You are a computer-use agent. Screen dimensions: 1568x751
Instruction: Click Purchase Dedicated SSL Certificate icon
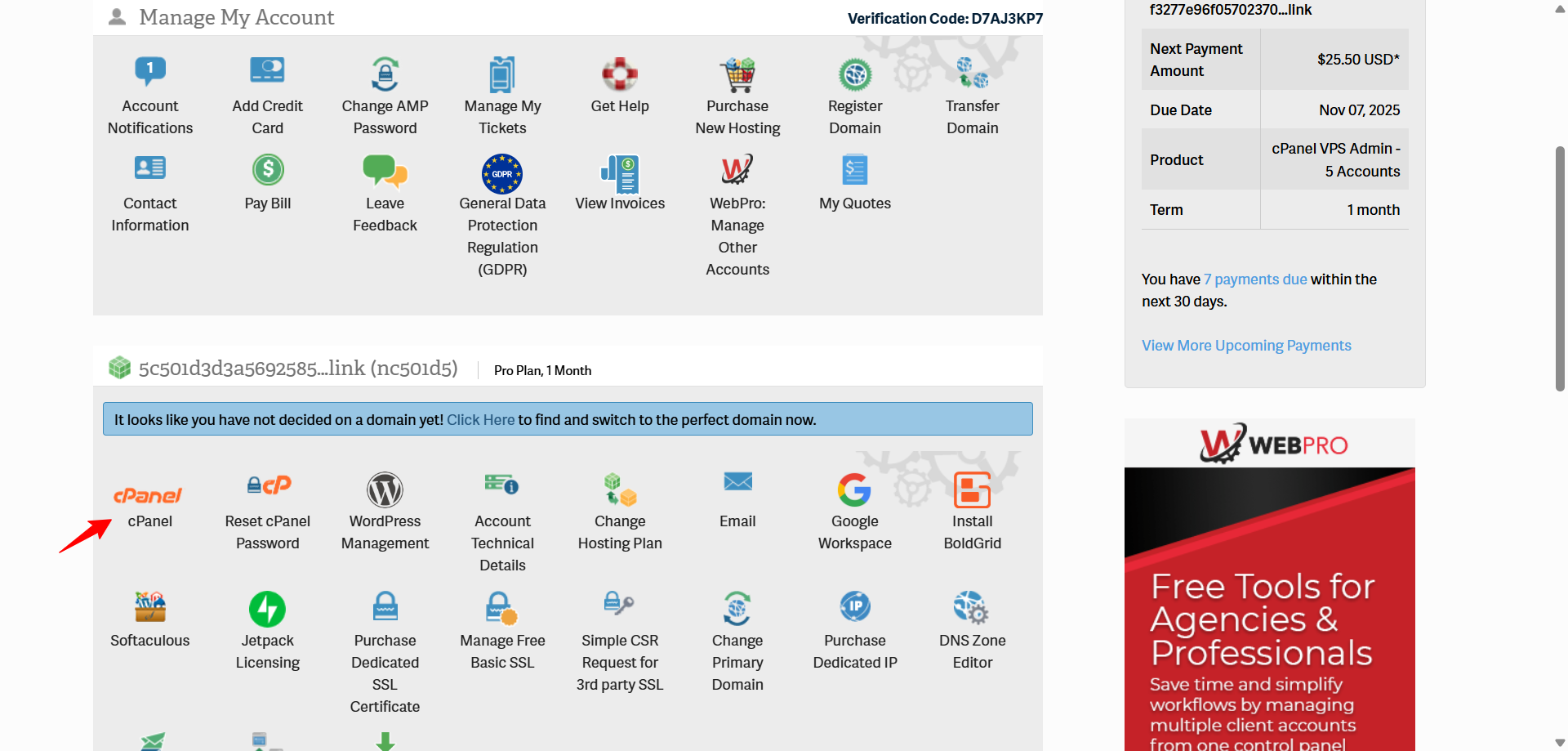(x=385, y=607)
